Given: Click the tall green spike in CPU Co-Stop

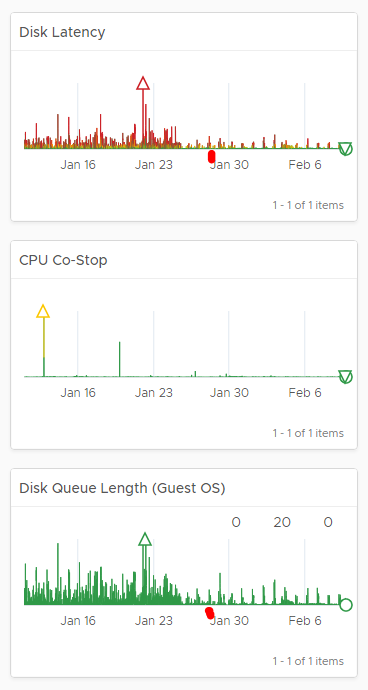Looking at the screenshot, I should tap(119, 359).
